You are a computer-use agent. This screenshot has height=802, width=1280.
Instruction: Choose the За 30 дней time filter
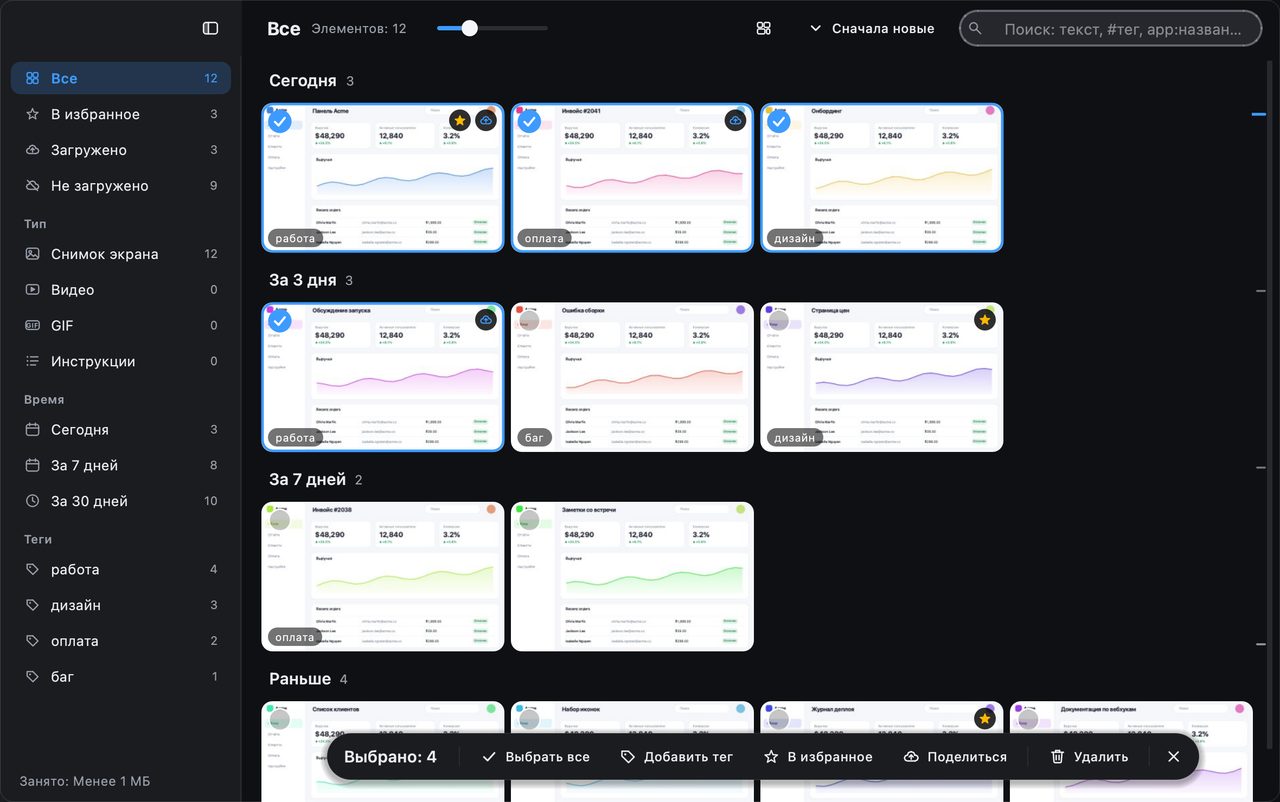(x=121, y=501)
